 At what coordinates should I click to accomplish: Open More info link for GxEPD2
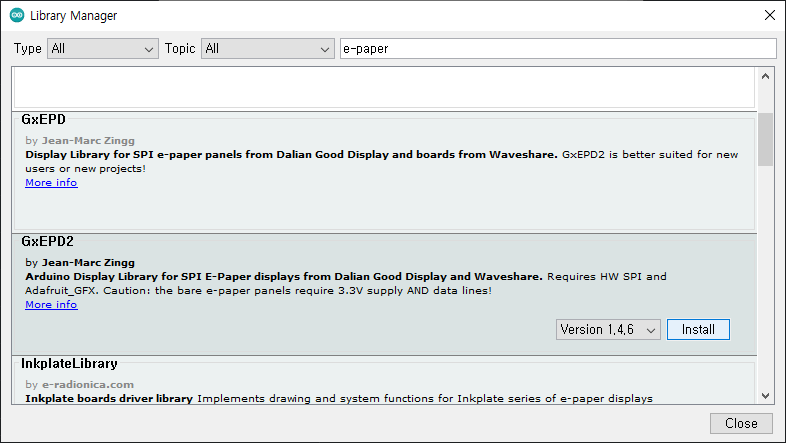[x=51, y=305]
